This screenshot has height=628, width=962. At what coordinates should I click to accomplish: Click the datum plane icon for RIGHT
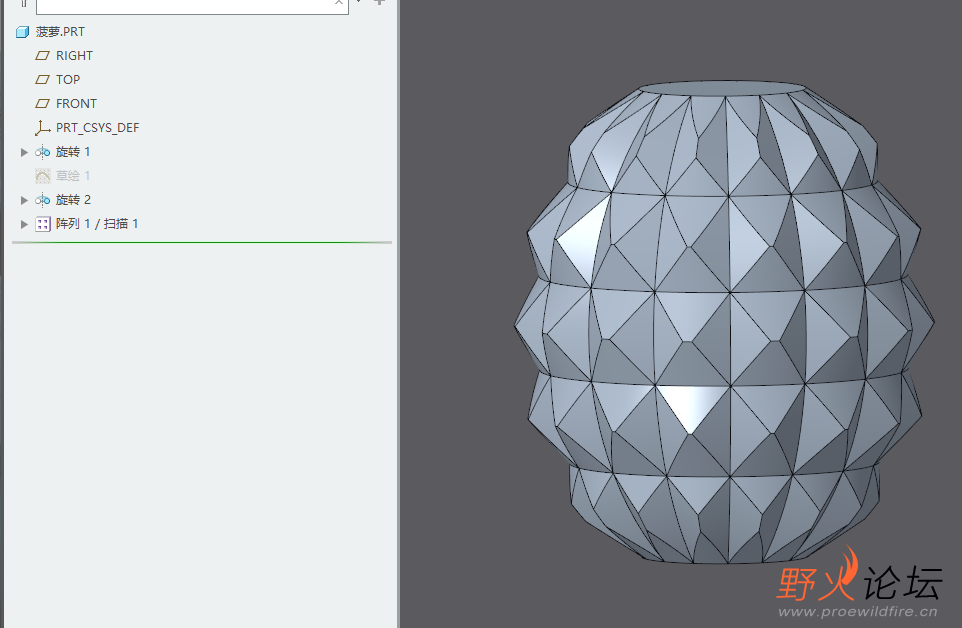pos(42,56)
